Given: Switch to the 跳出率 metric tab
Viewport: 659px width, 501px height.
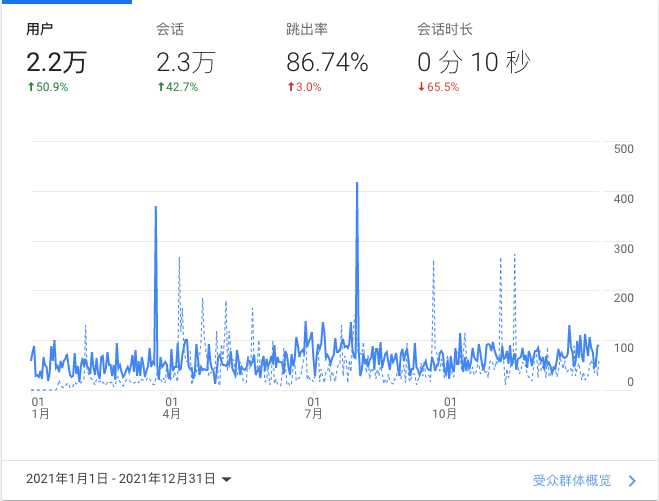Looking at the screenshot, I should [305, 29].
